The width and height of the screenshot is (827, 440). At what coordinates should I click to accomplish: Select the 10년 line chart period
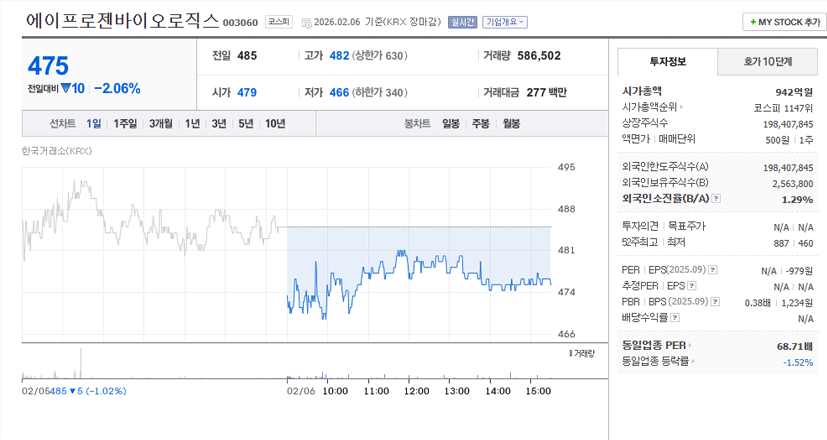coord(275,123)
